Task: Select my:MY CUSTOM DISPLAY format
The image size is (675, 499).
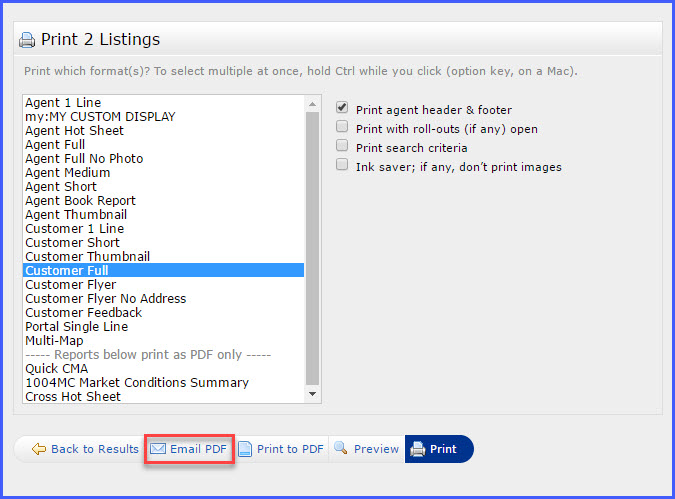Action: pyautogui.click(x=100, y=117)
